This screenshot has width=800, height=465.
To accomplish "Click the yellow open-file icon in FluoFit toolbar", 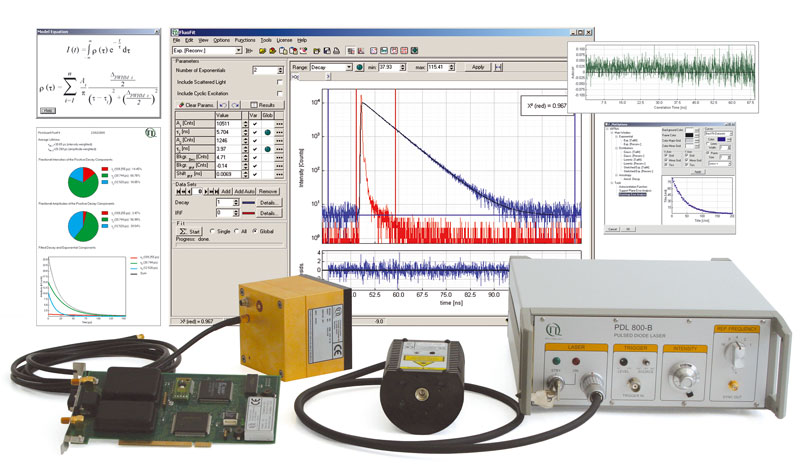I will pyautogui.click(x=262, y=51).
